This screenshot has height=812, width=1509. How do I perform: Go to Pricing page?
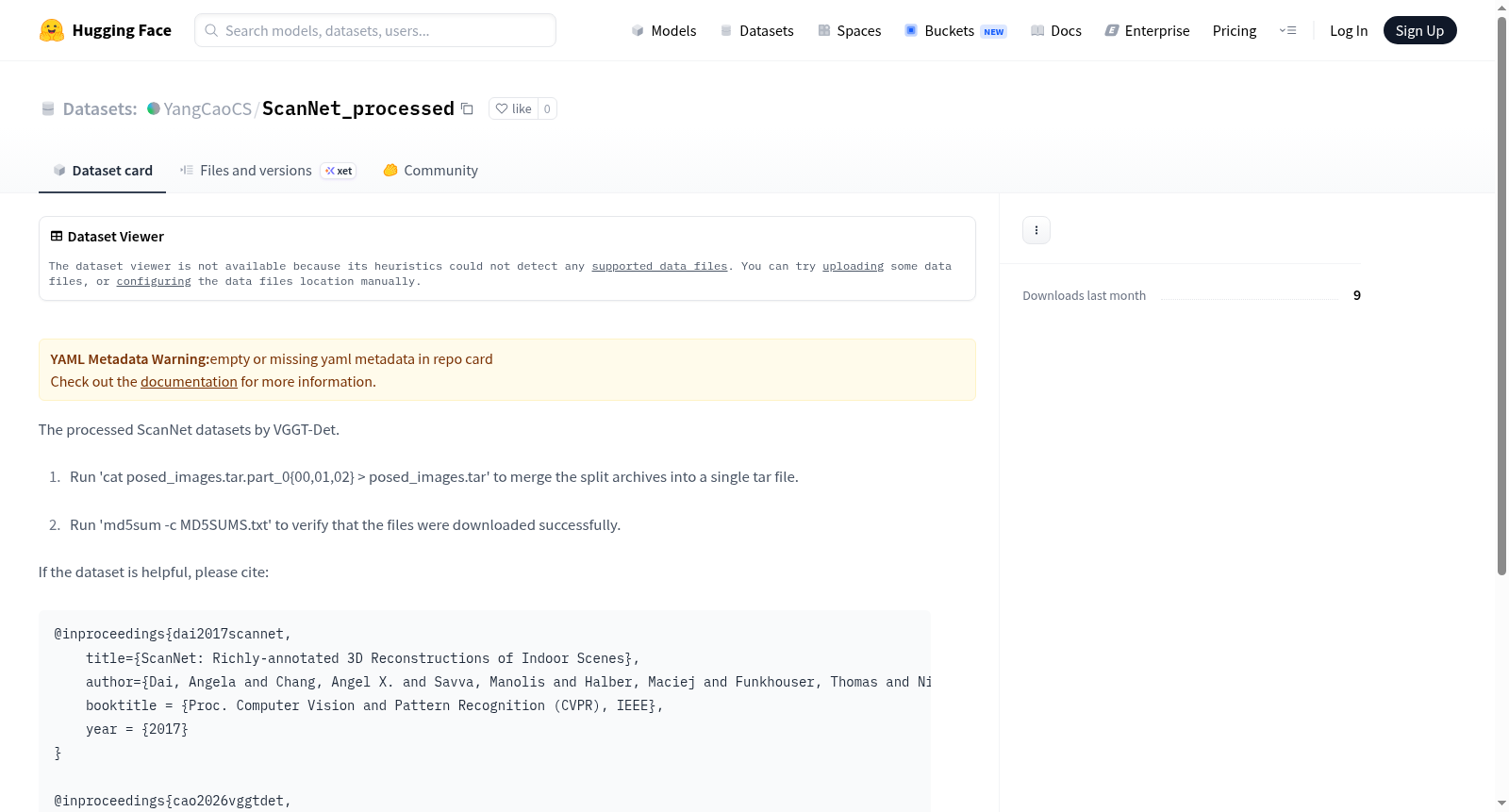coord(1235,31)
